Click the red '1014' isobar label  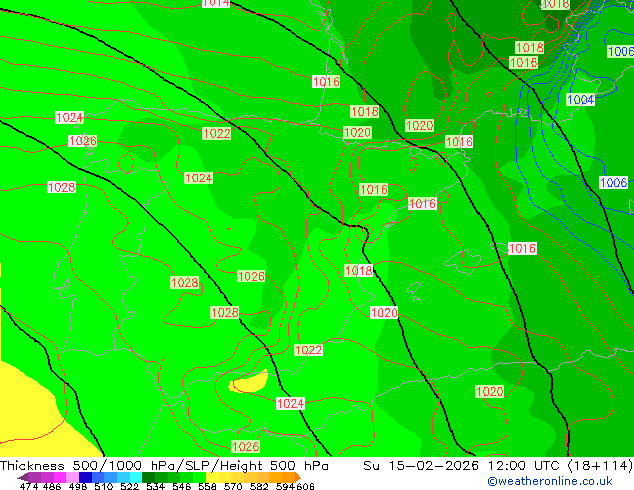(216, 3)
